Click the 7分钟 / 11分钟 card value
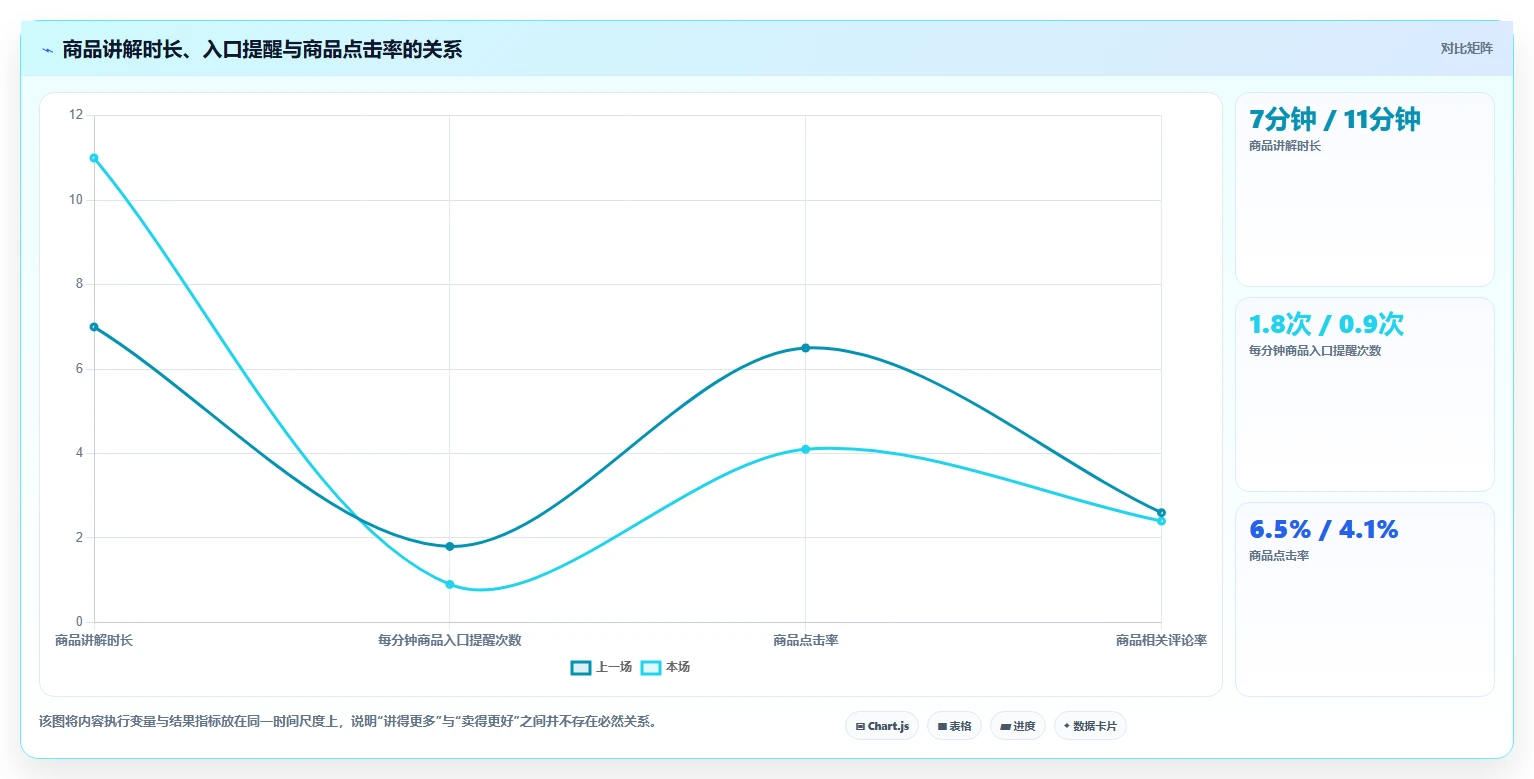 click(1335, 120)
